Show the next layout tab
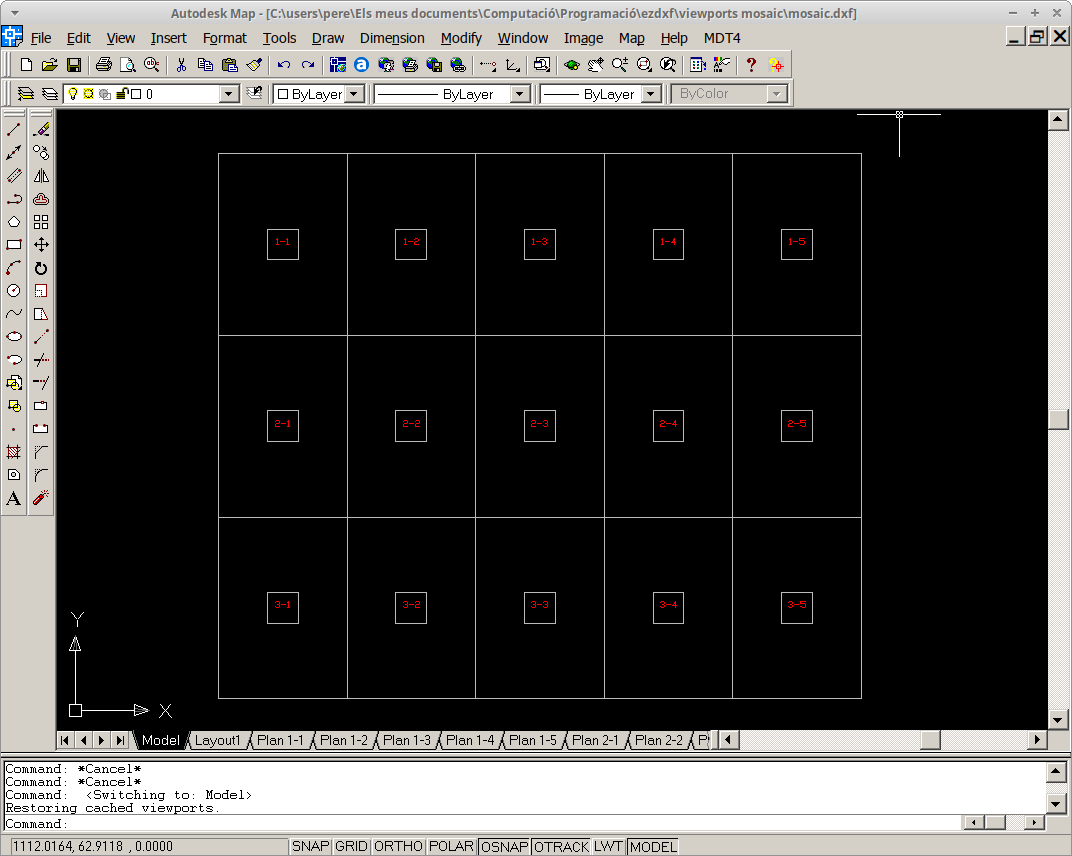Viewport: 1072px width, 856px height. [102, 740]
